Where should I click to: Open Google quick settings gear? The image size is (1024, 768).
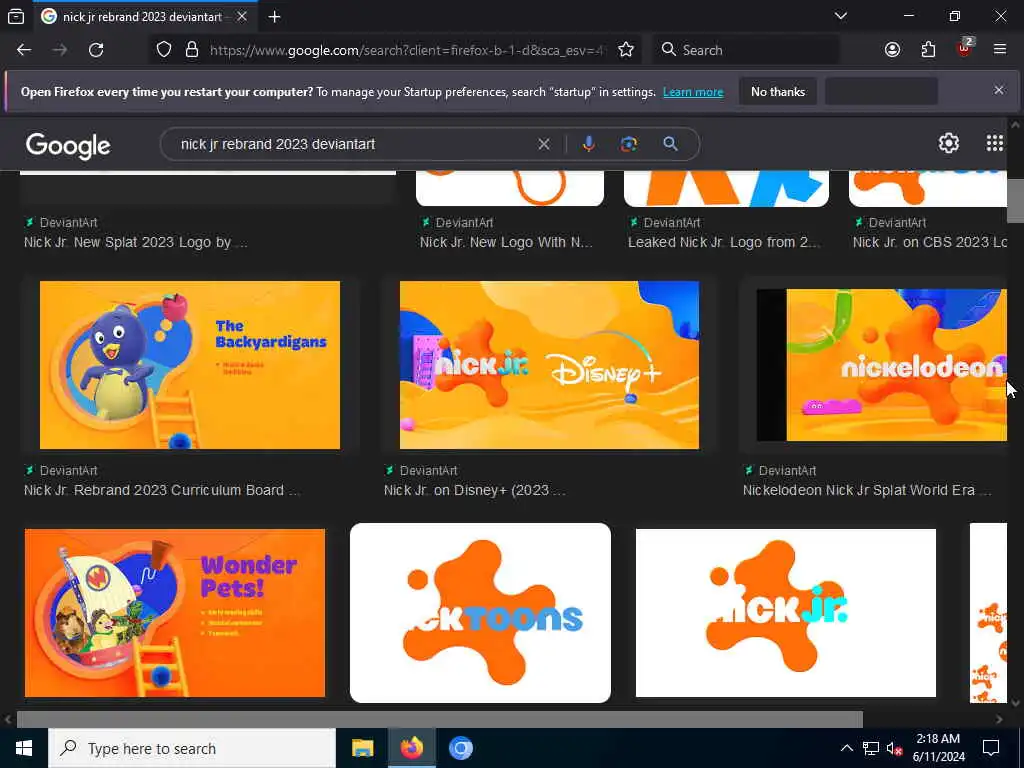pos(948,143)
